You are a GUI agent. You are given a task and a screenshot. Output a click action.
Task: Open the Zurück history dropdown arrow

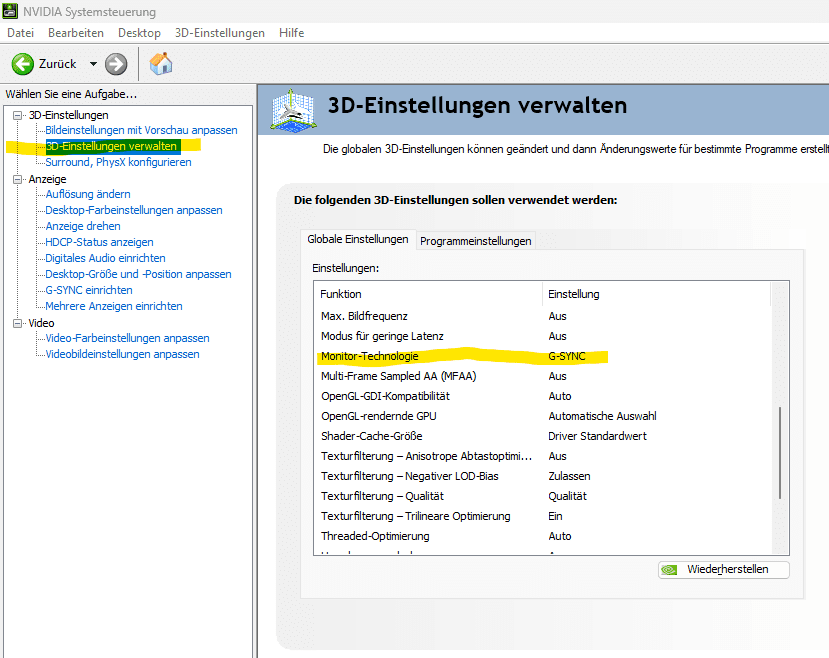[93, 64]
